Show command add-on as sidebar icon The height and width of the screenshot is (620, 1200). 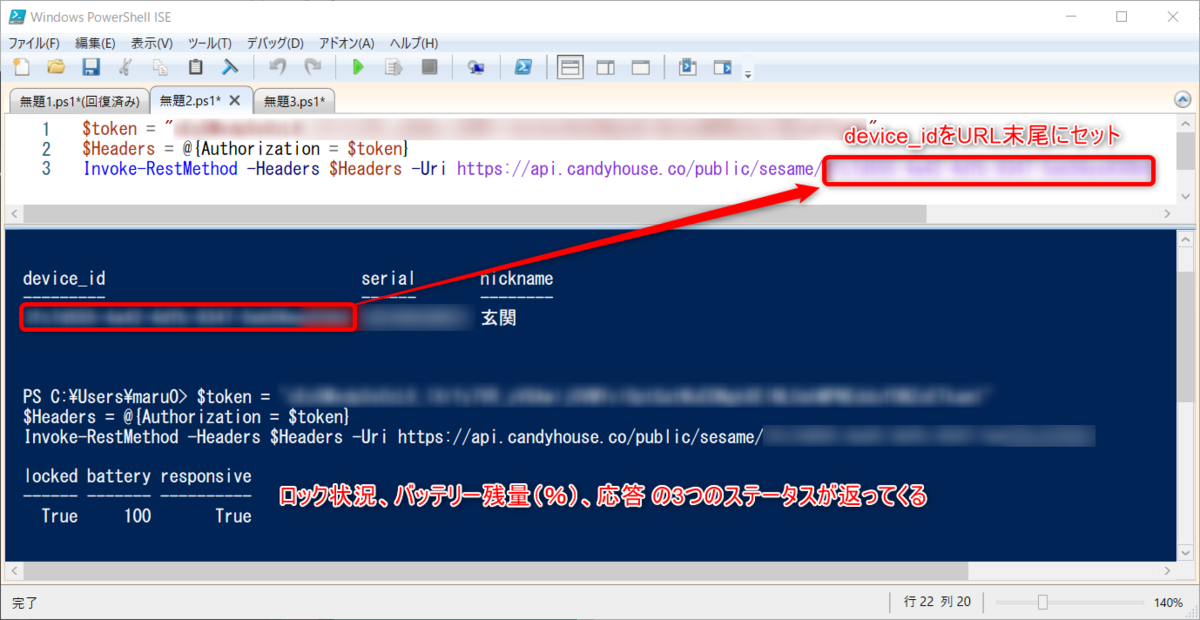[722, 68]
